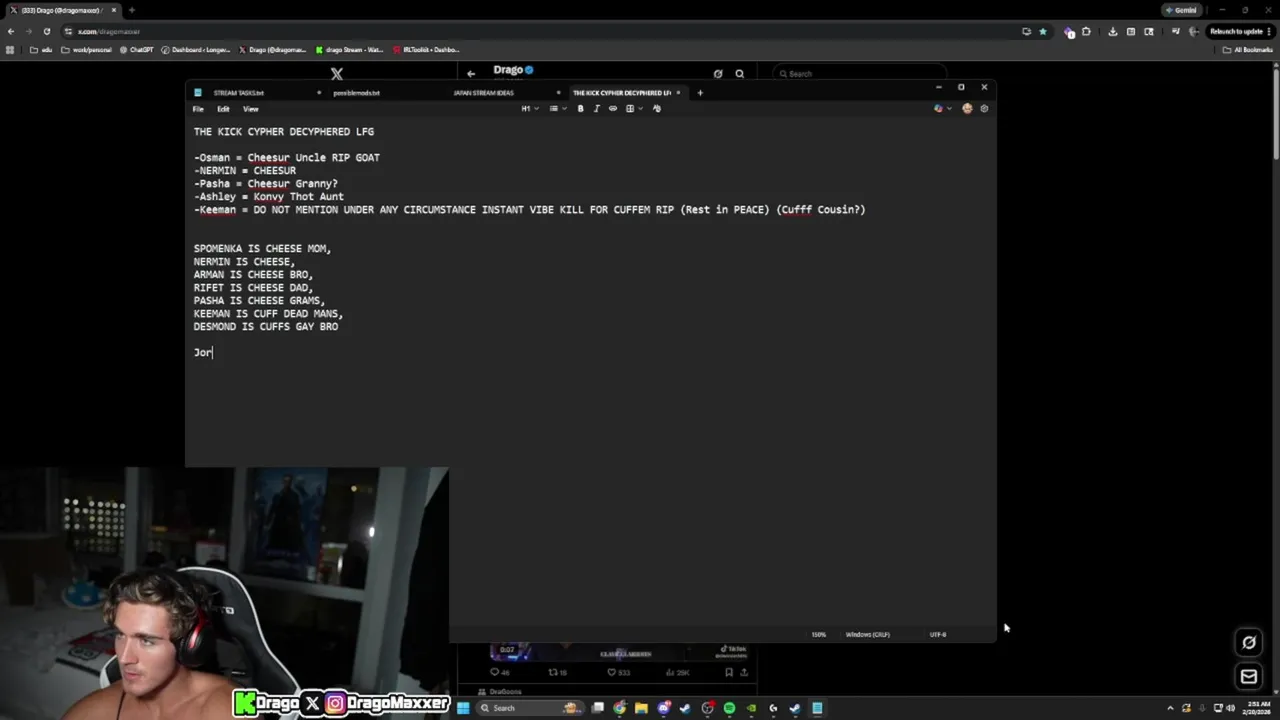Open the Chrome apps grid icon
This screenshot has width=1280, height=720.
pyautogui.click(x=10, y=49)
